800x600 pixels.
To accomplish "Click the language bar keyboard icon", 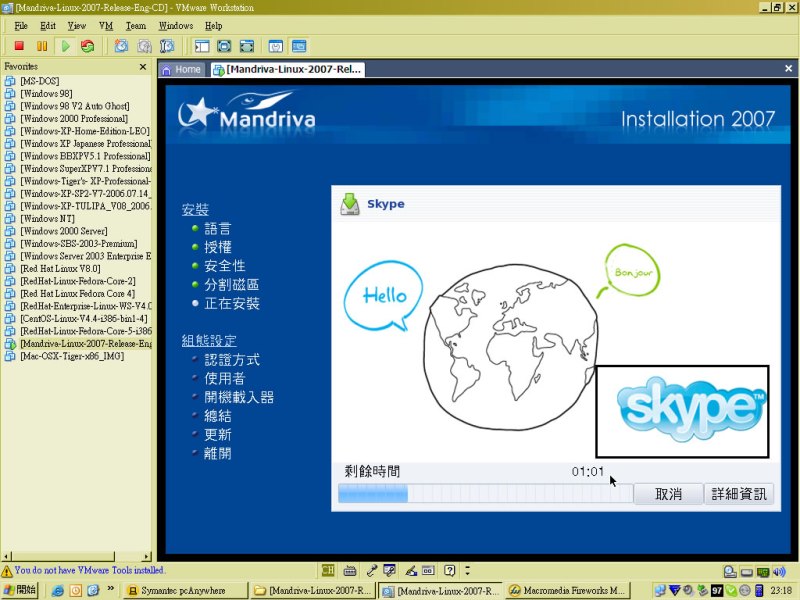I will point(350,570).
